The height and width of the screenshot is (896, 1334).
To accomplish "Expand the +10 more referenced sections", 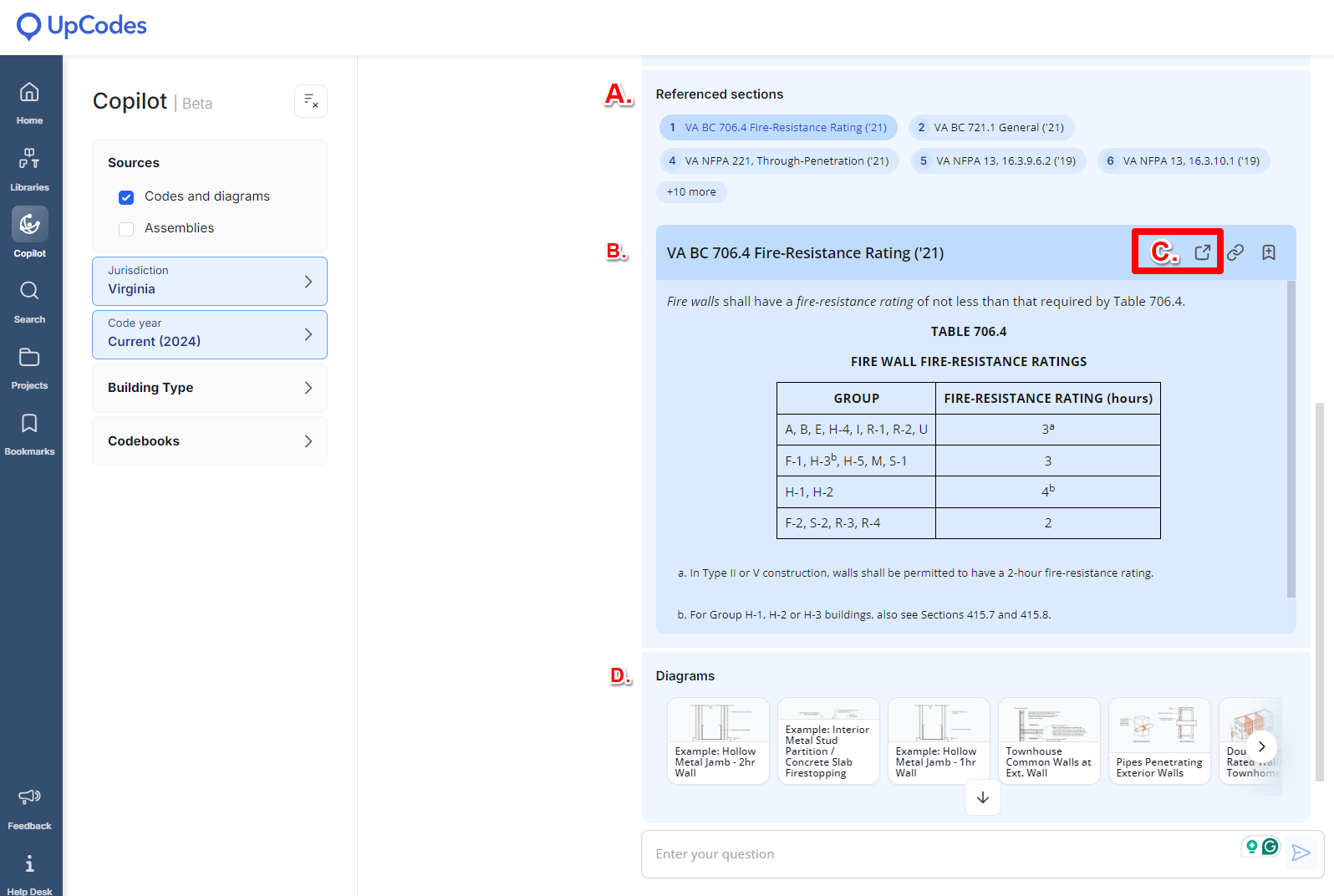I will 691,192.
